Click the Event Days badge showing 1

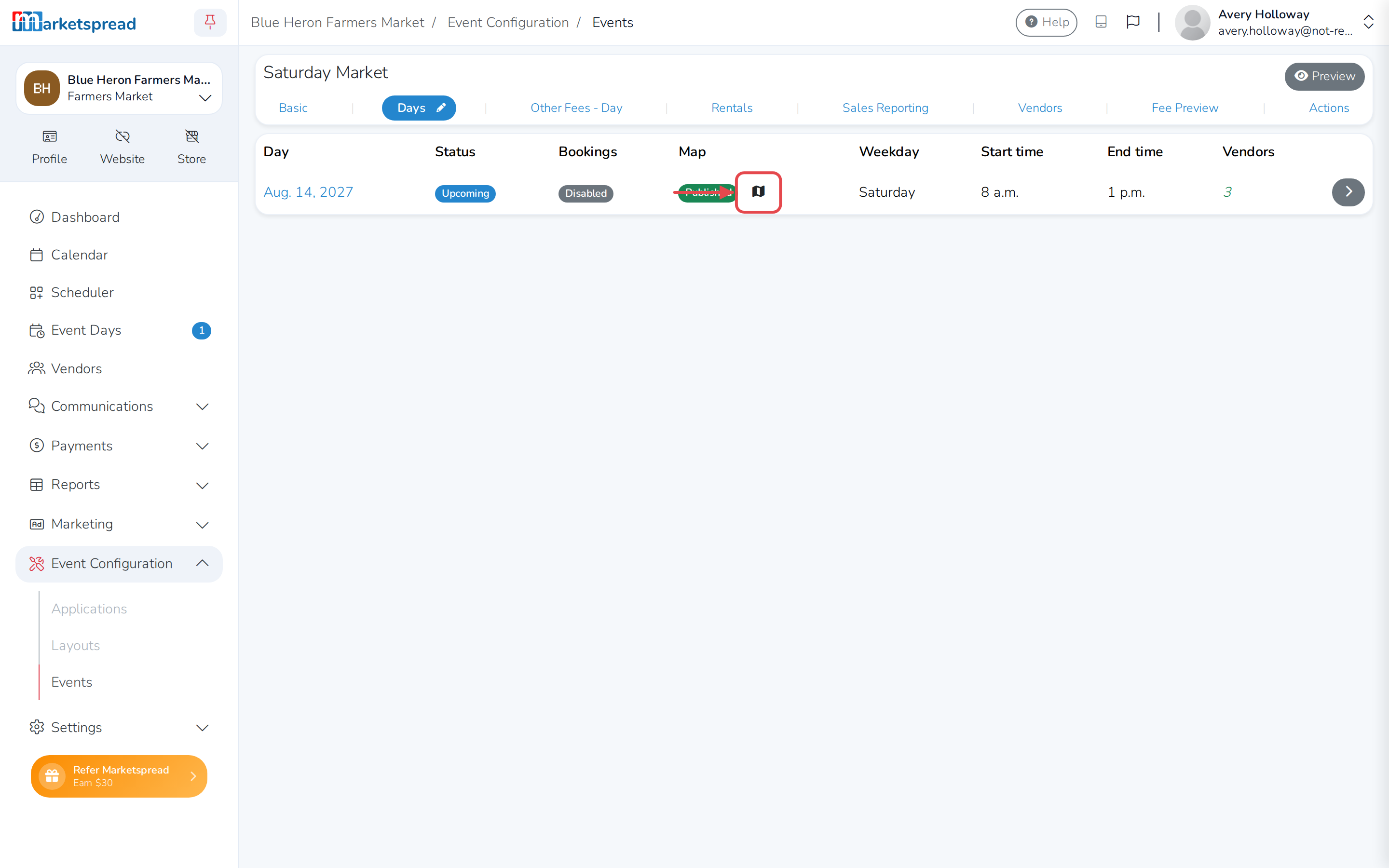tap(202, 331)
